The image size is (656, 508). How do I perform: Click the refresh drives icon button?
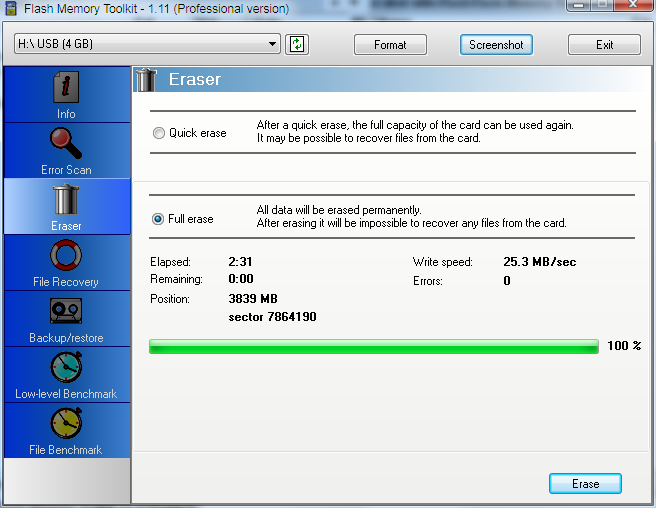pos(297,44)
